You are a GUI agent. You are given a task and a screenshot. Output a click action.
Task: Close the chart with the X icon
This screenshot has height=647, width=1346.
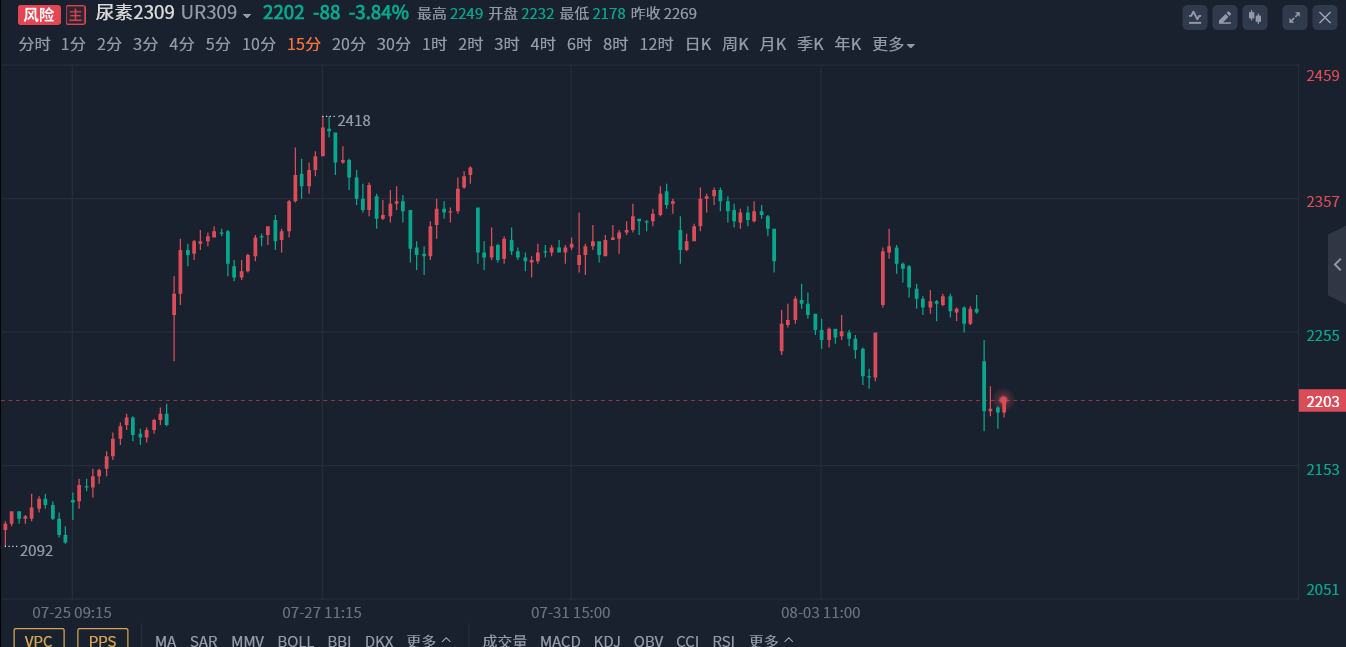[1325, 17]
